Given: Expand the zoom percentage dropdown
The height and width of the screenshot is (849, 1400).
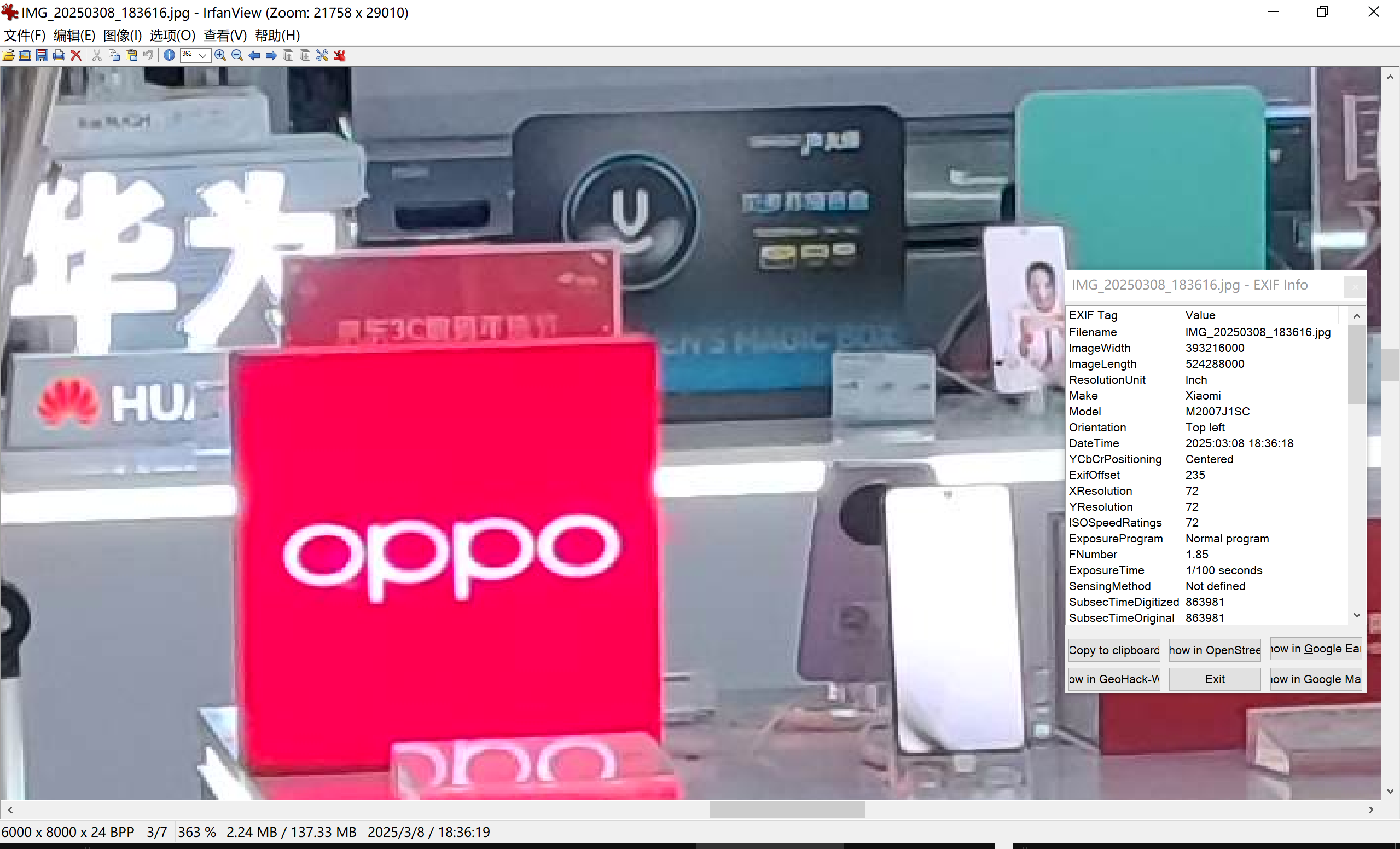Looking at the screenshot, I should point(203,55).
